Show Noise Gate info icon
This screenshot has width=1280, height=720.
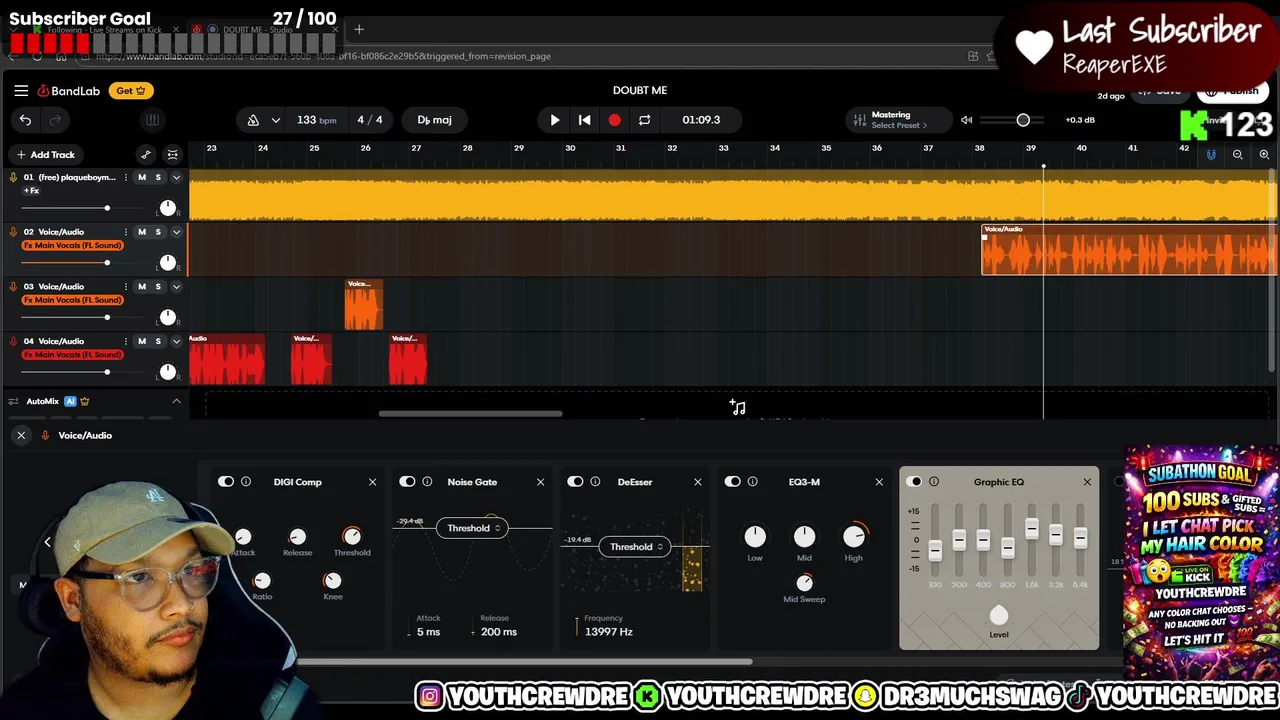pyautogui.click(x=427, y=482)
